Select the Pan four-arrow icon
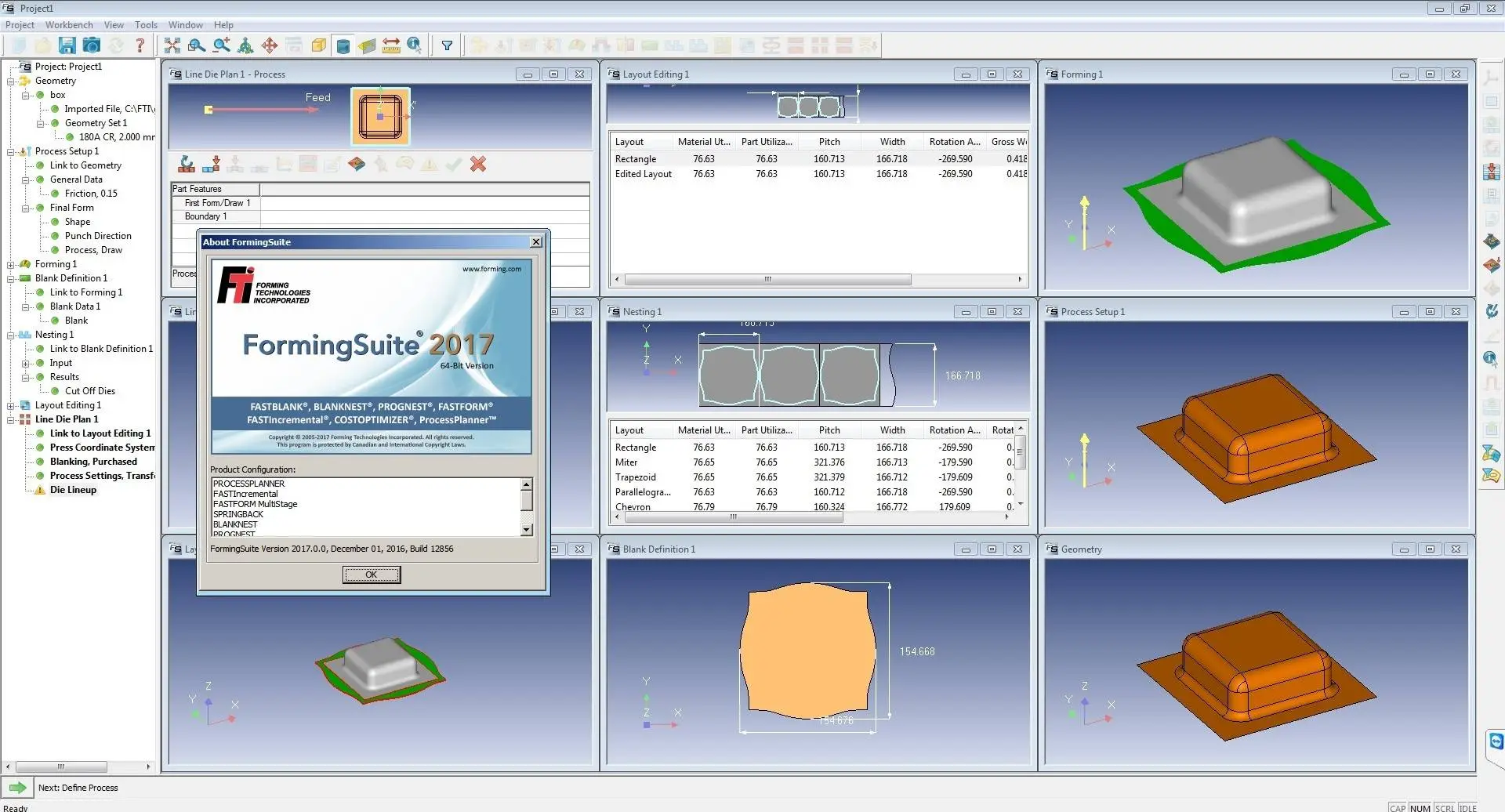1505x812 pixels. pos(270,45)
